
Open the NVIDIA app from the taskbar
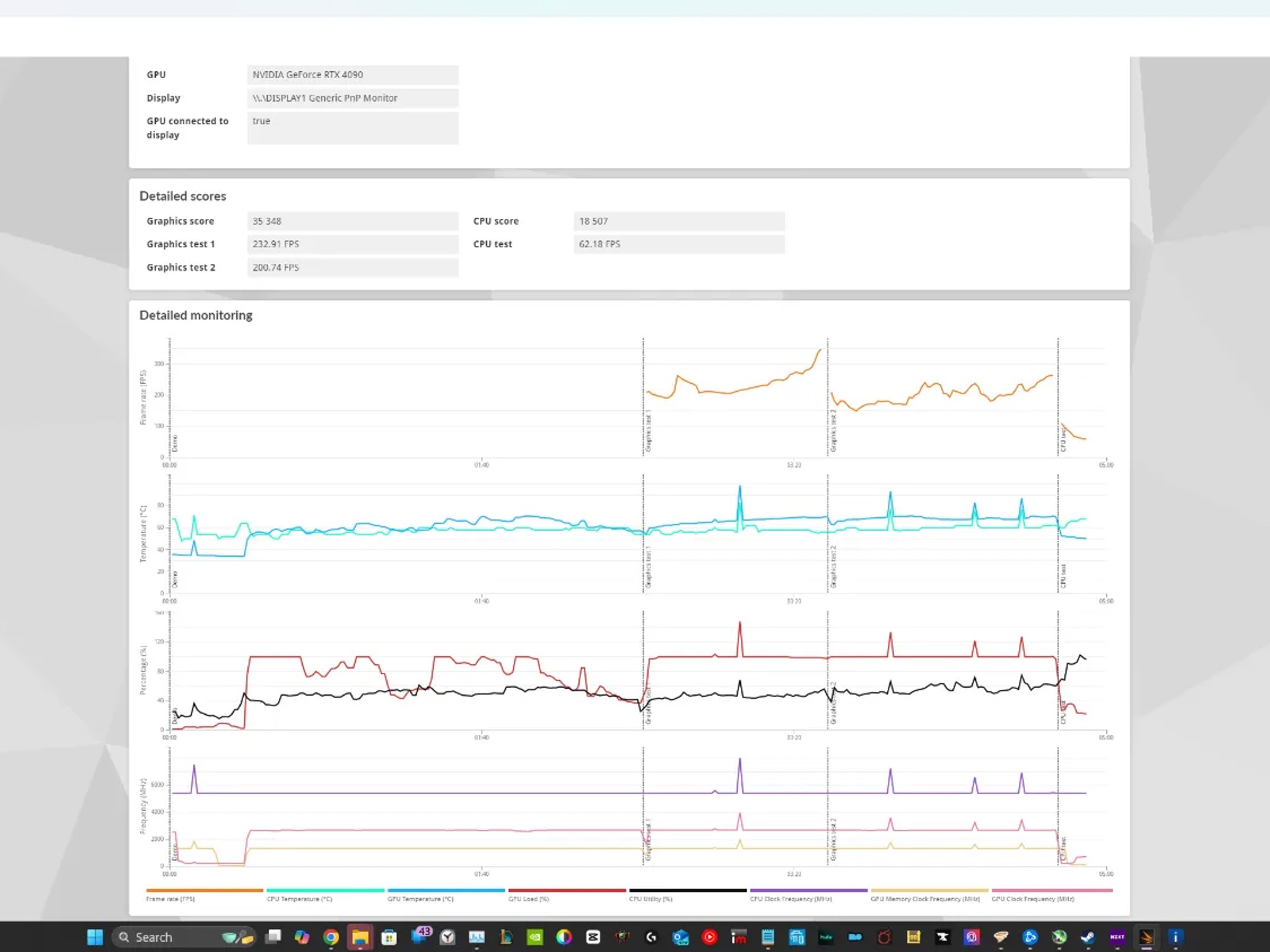(x=535, y=937)
